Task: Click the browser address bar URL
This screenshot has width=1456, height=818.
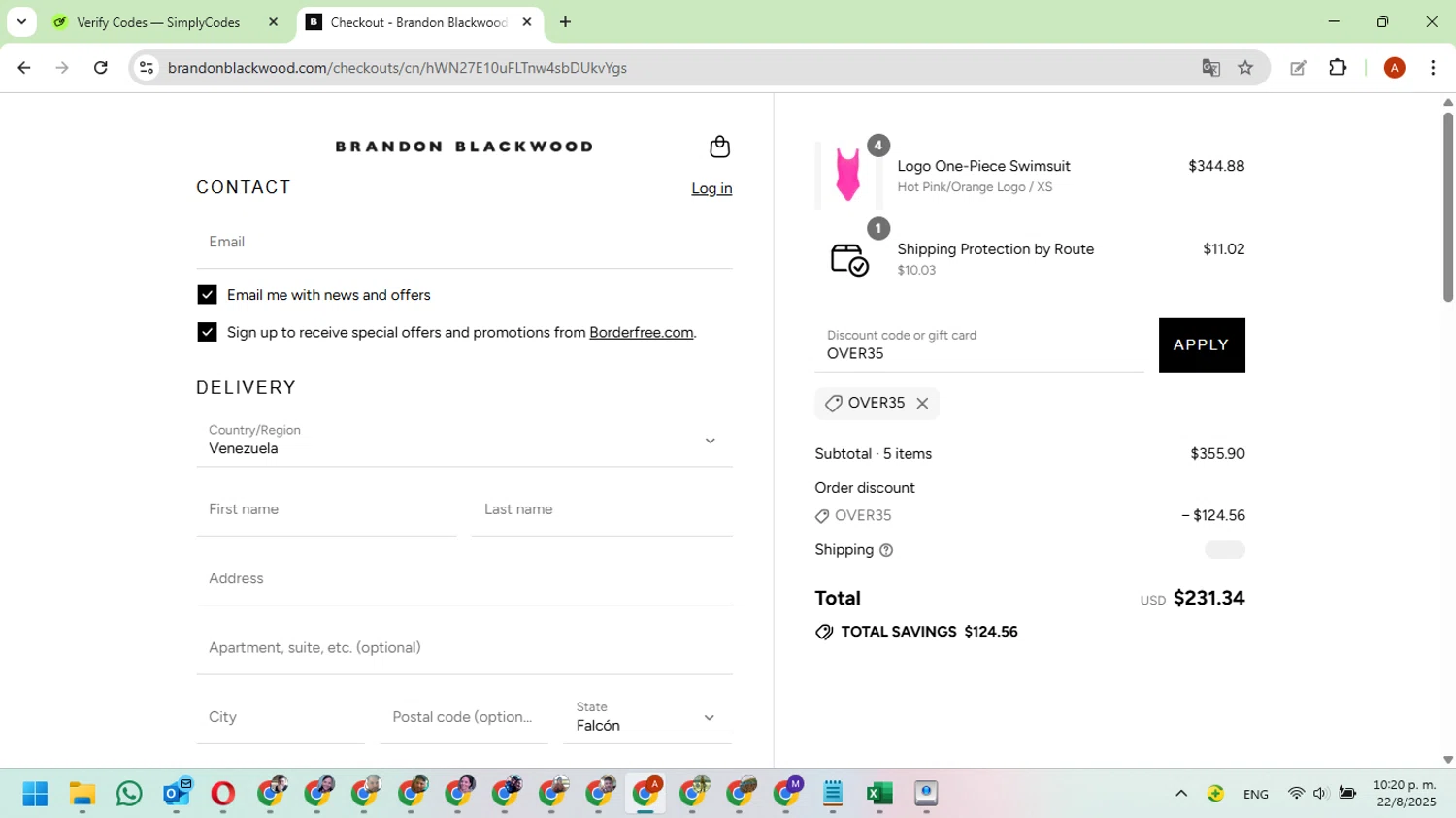Action: point(397,68)
